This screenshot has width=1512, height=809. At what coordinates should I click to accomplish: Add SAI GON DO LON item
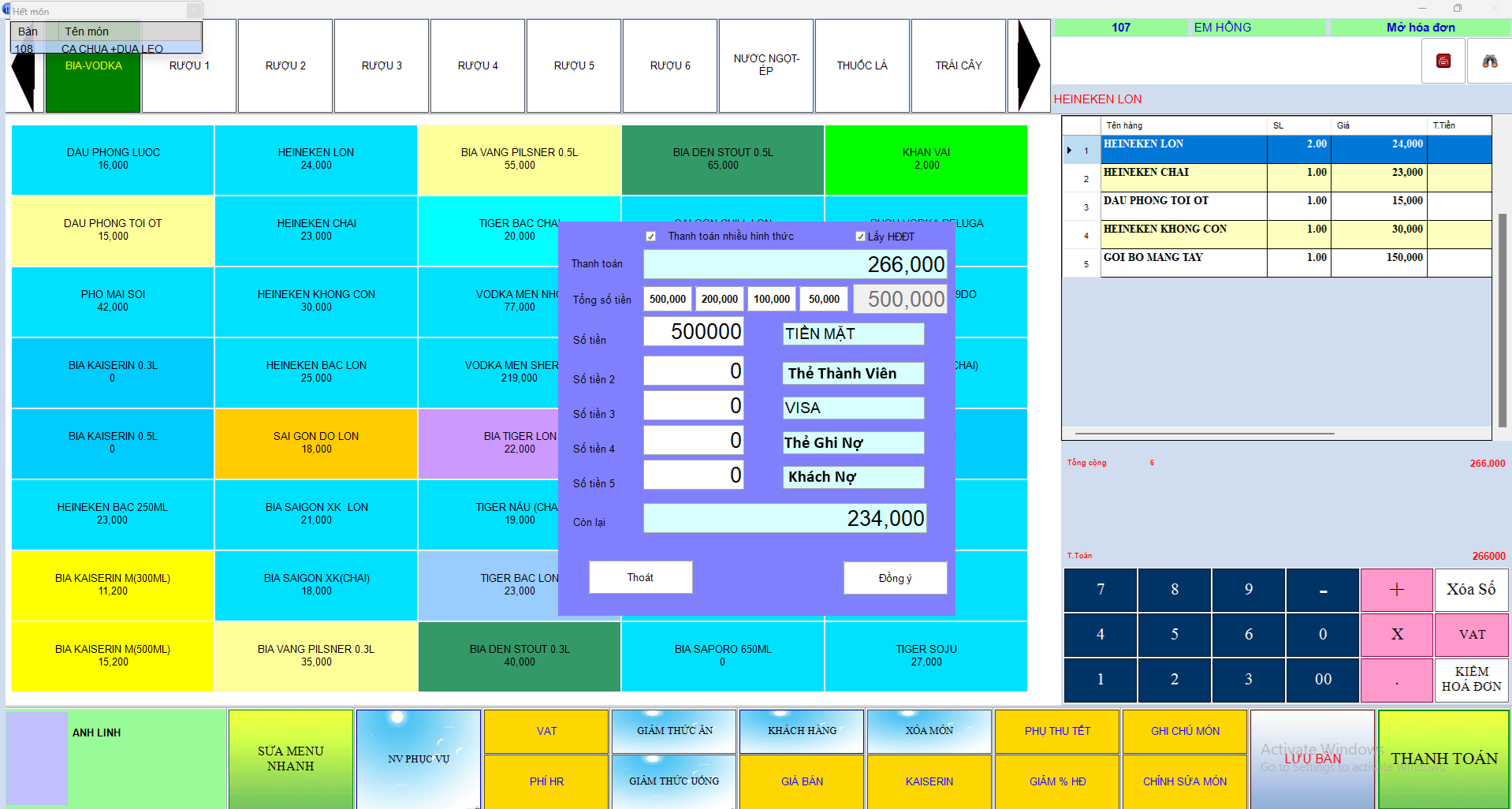point(316,443)
